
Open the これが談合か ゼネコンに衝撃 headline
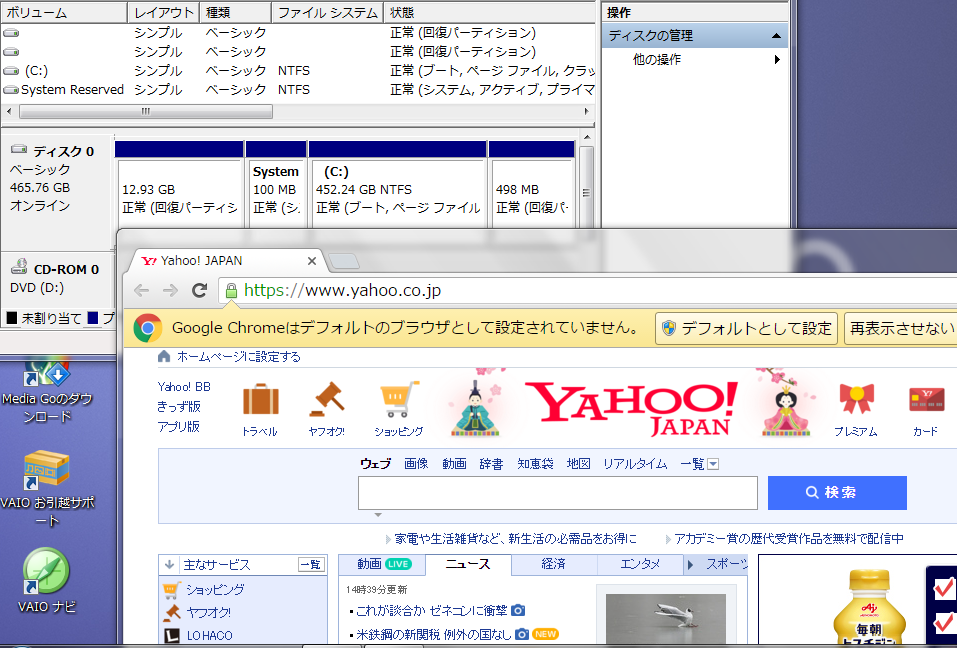coord(432,610)
